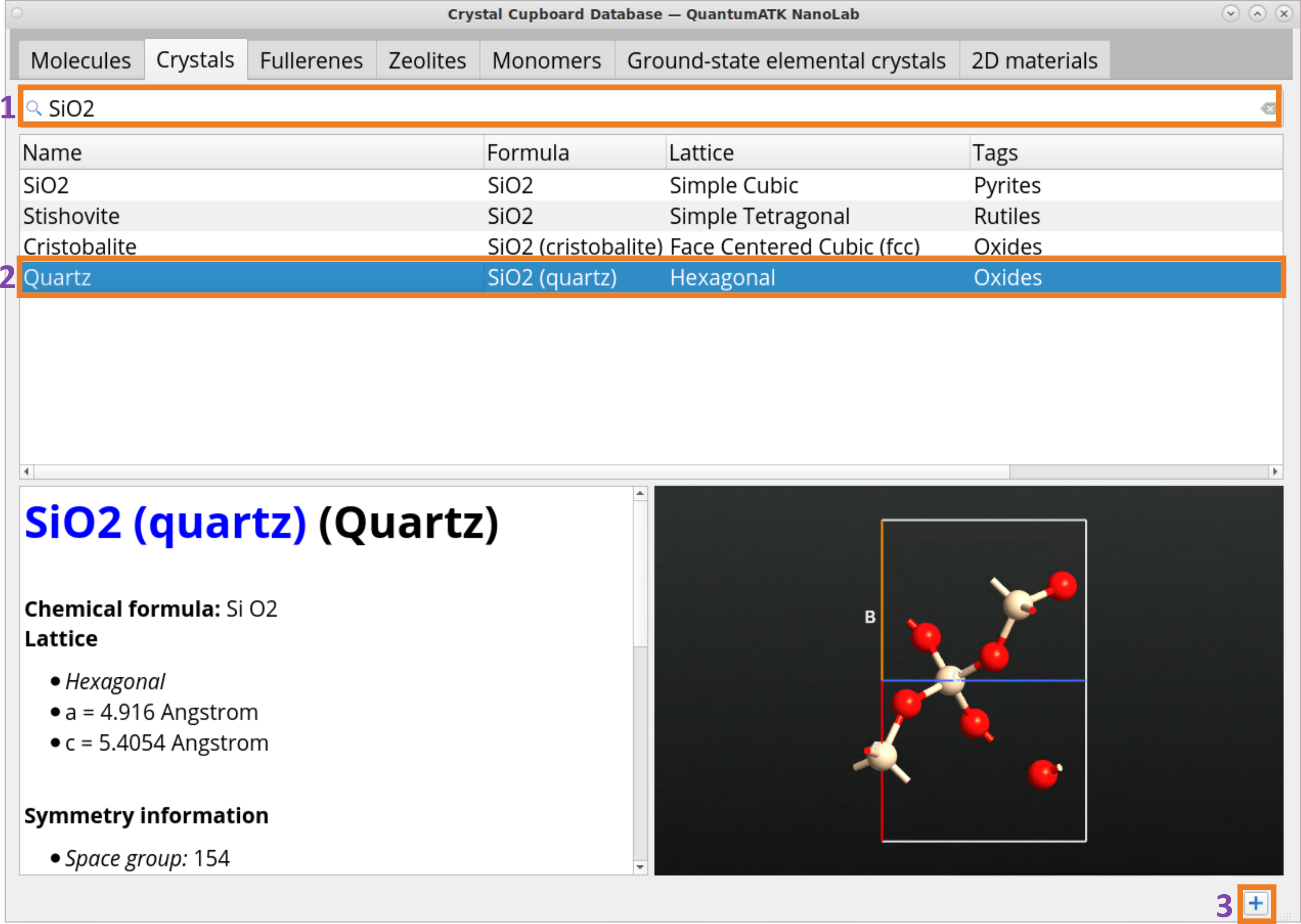Sort the table by the Tags column
Image resolution: width=1301 pixels, height=924 pixels.
[1126, 153]
